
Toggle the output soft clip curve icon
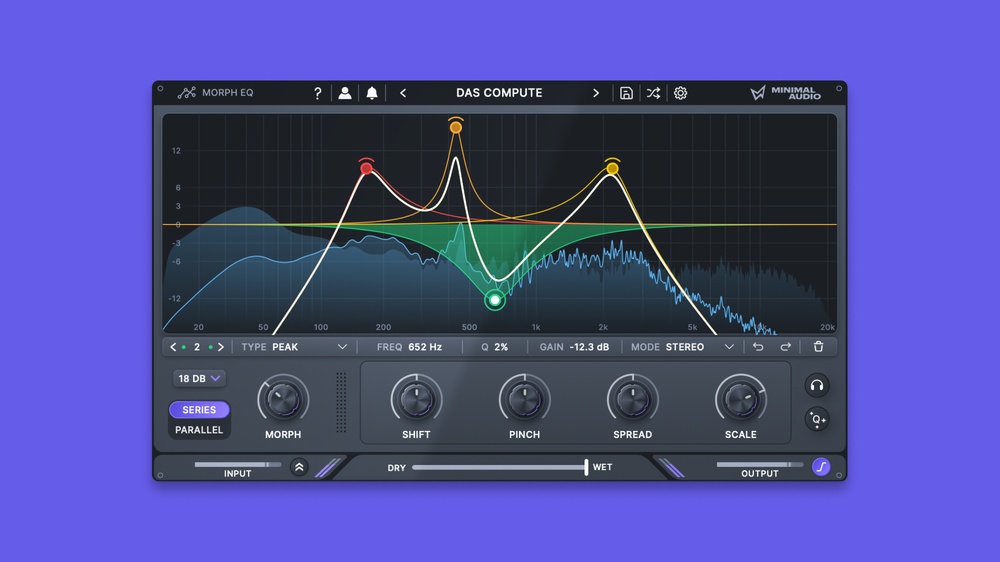click(x=821, y=467)
